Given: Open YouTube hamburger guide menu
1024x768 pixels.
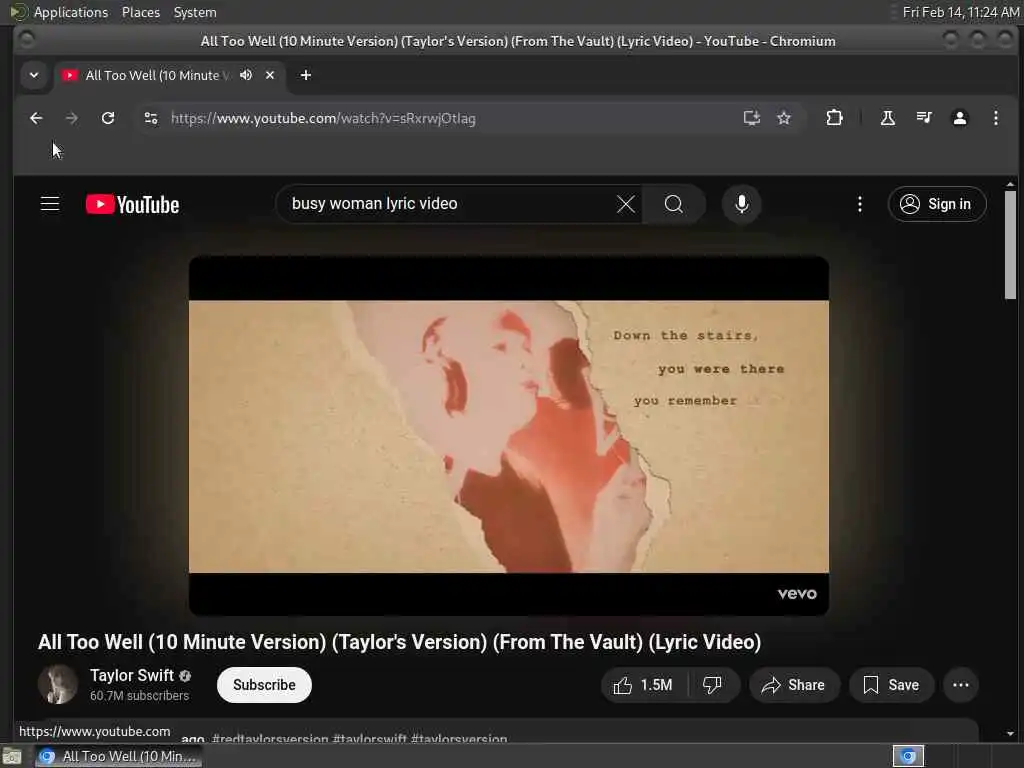Looking at the screenshot, I should click(50, 204).
